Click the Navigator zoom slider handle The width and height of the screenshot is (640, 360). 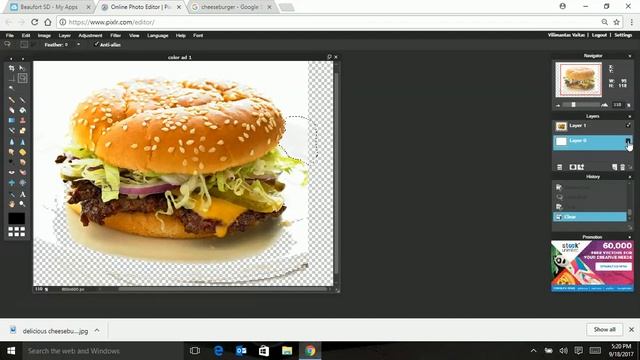click(573, 105)
